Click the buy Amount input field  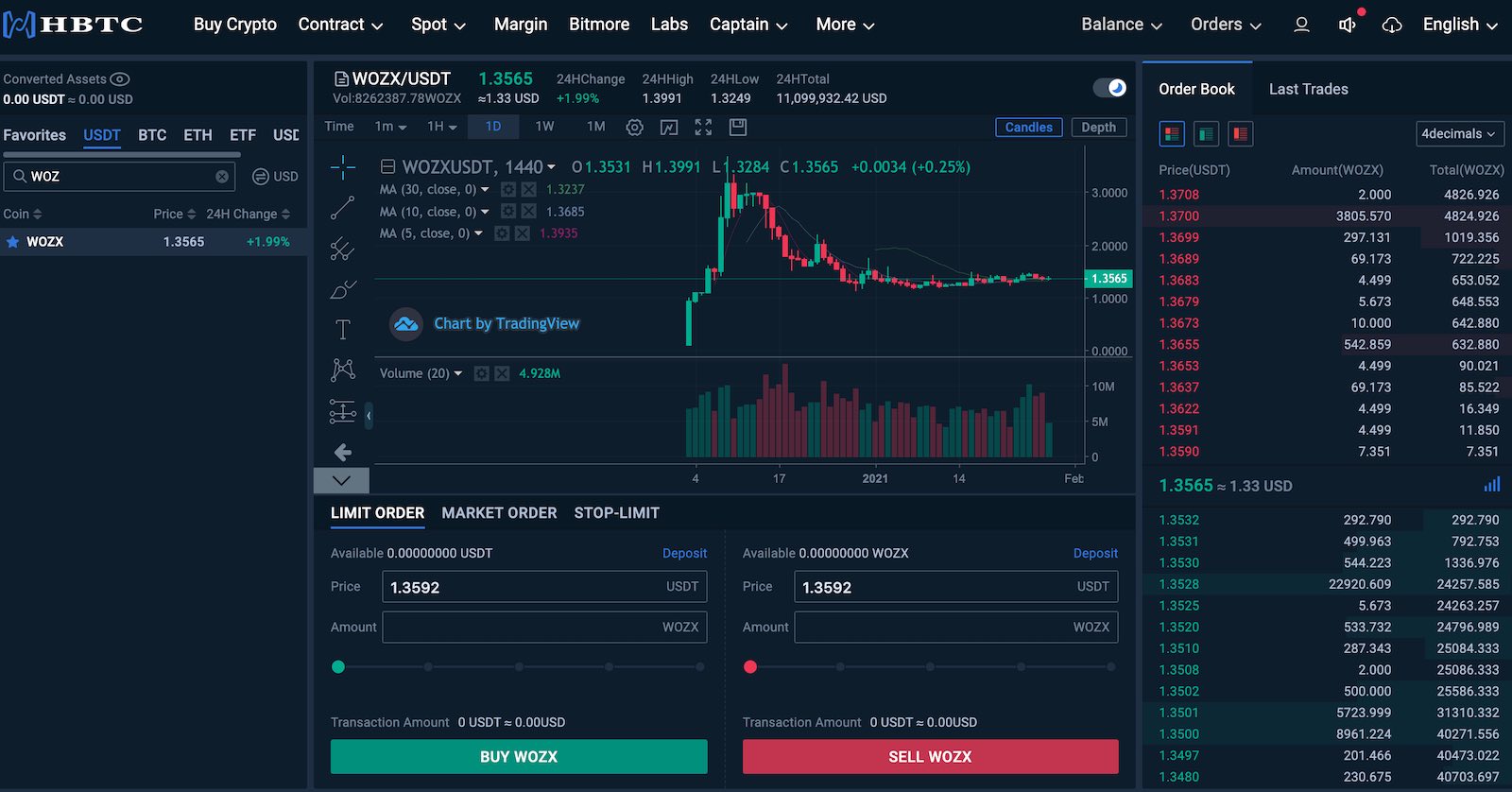click(x=520, y=628)
